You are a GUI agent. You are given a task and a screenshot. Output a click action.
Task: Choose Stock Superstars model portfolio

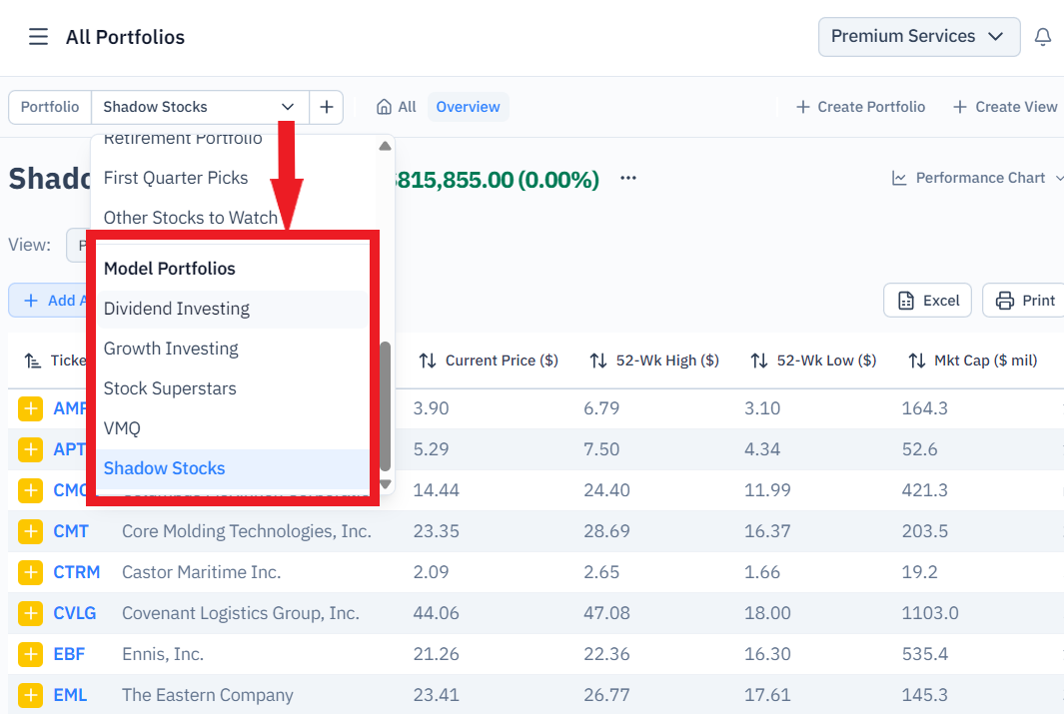232,389
